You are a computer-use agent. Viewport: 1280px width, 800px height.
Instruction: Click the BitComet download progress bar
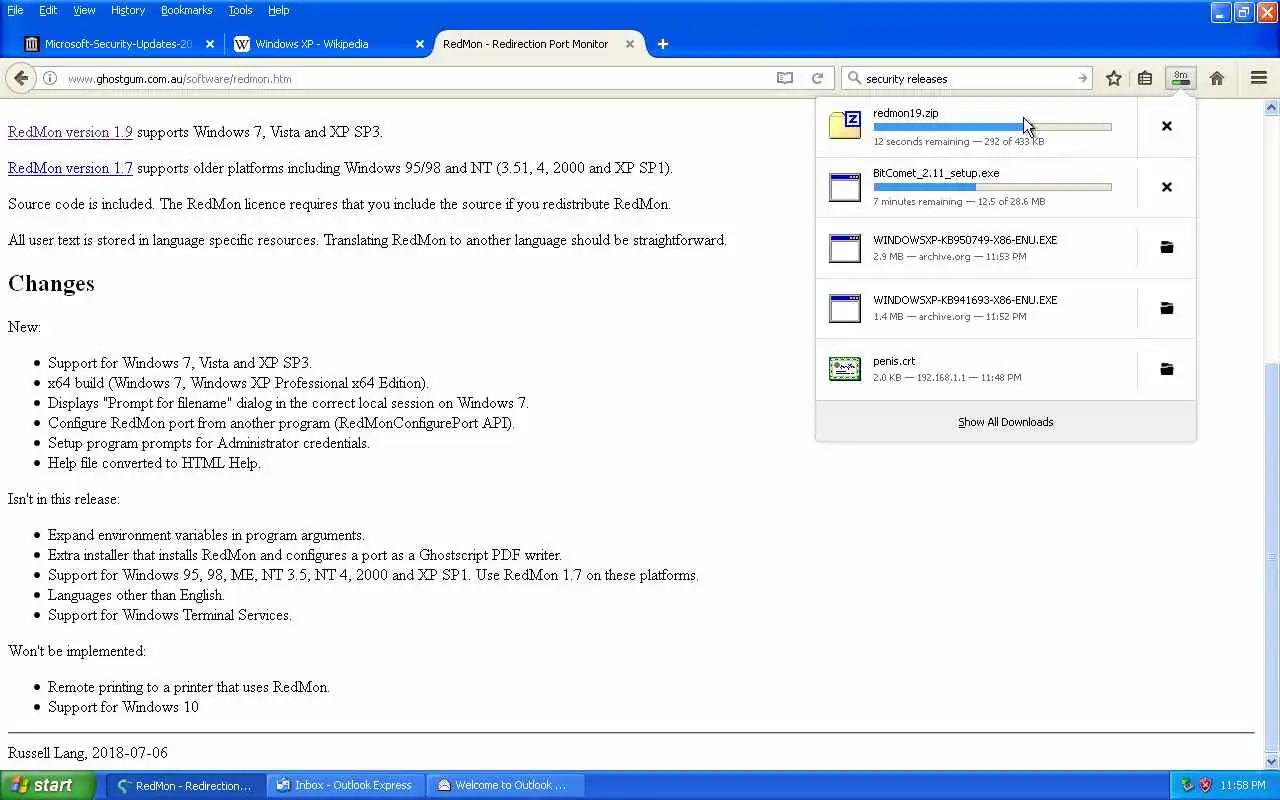tap(992, 187)
